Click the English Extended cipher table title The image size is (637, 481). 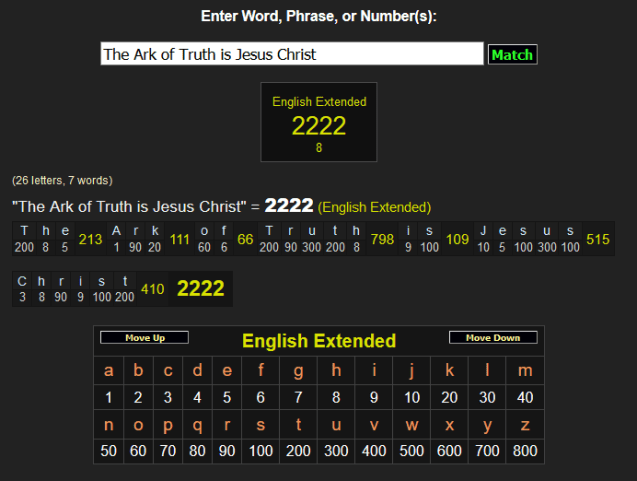pos(319,341)
